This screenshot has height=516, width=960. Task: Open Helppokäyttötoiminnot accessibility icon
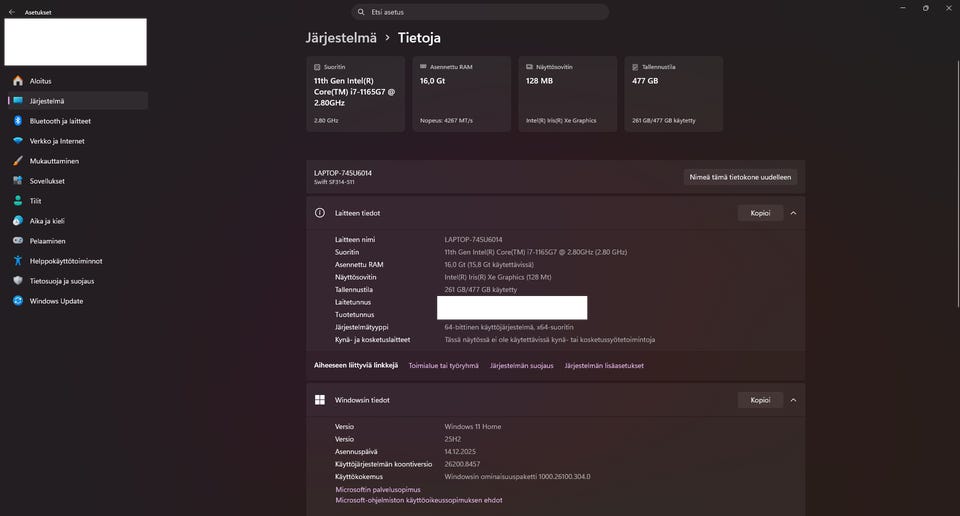(x=18, y=261)
